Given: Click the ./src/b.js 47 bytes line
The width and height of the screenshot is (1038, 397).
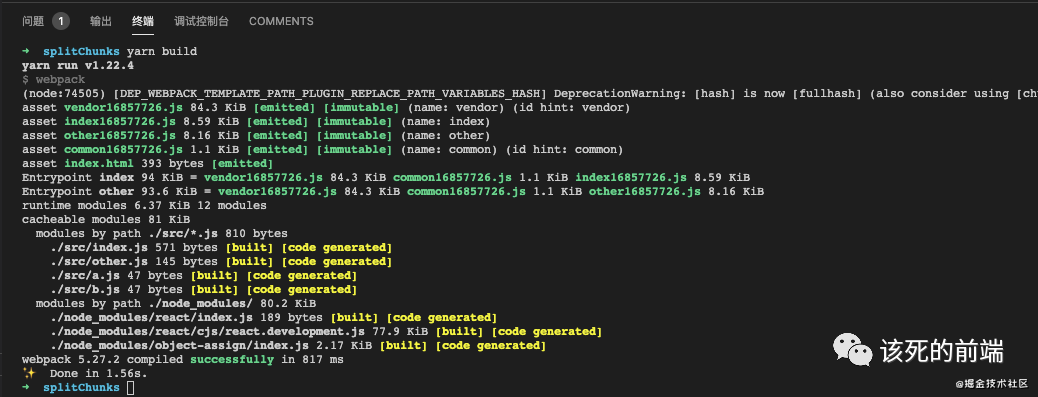Looking at the screenshot, I should click(204, 289).
